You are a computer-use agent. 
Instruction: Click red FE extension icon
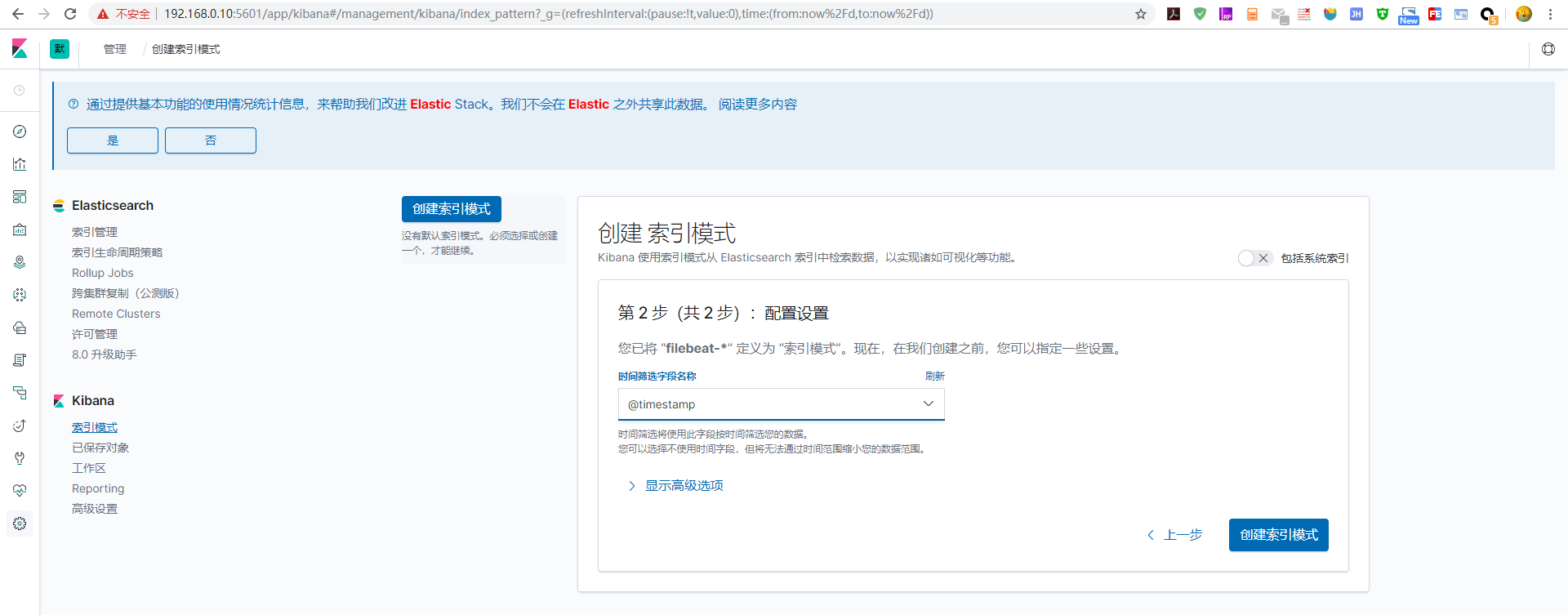coord(1435,14)
